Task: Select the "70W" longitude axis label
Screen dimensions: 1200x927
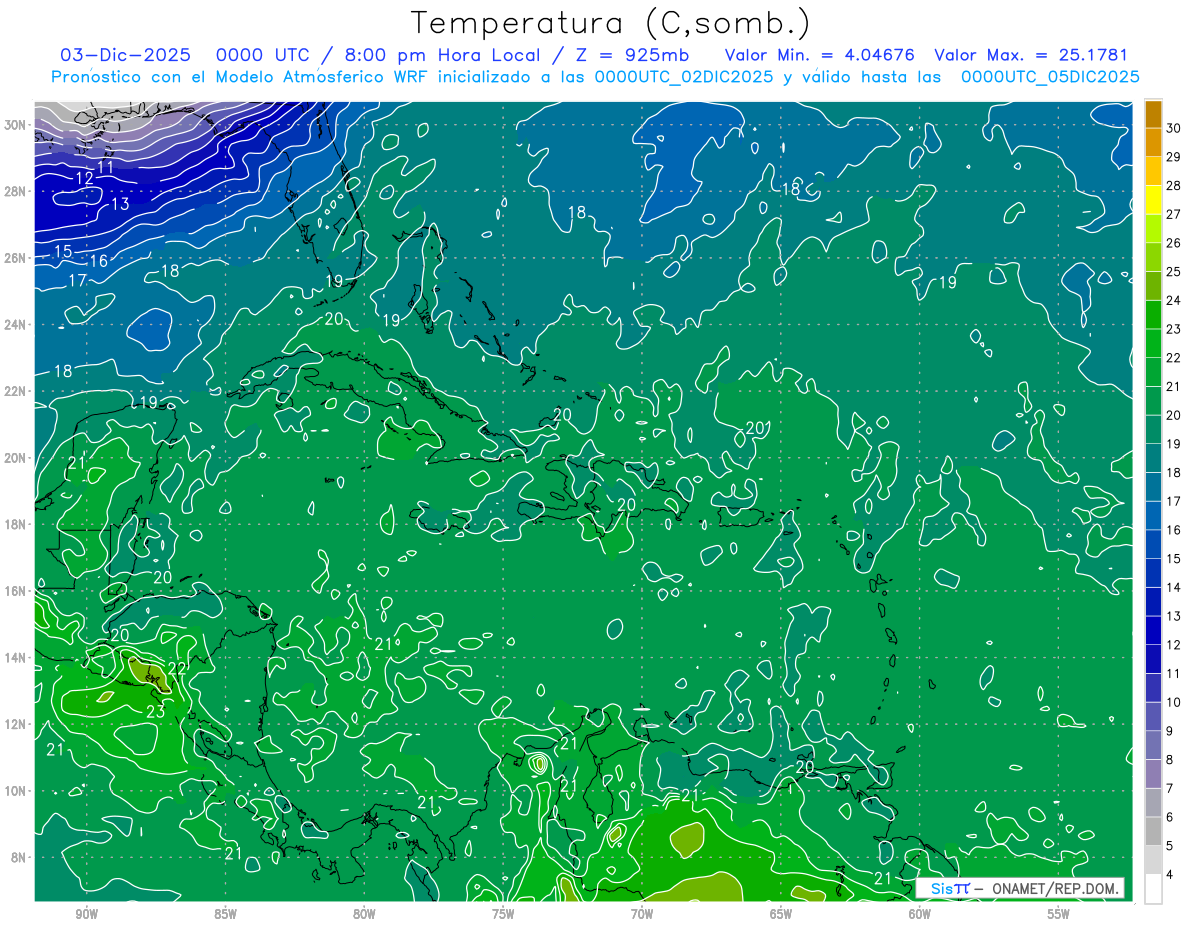Action: 642,914
